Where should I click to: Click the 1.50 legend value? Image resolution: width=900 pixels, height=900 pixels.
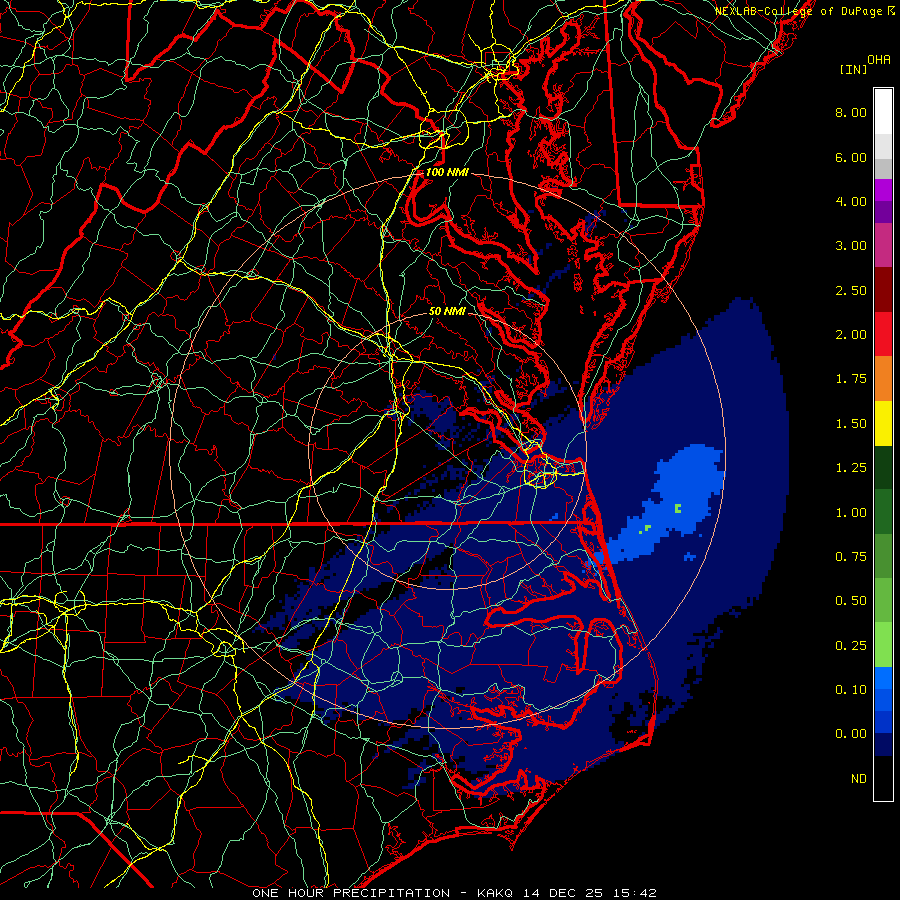(x=851, y=424)
